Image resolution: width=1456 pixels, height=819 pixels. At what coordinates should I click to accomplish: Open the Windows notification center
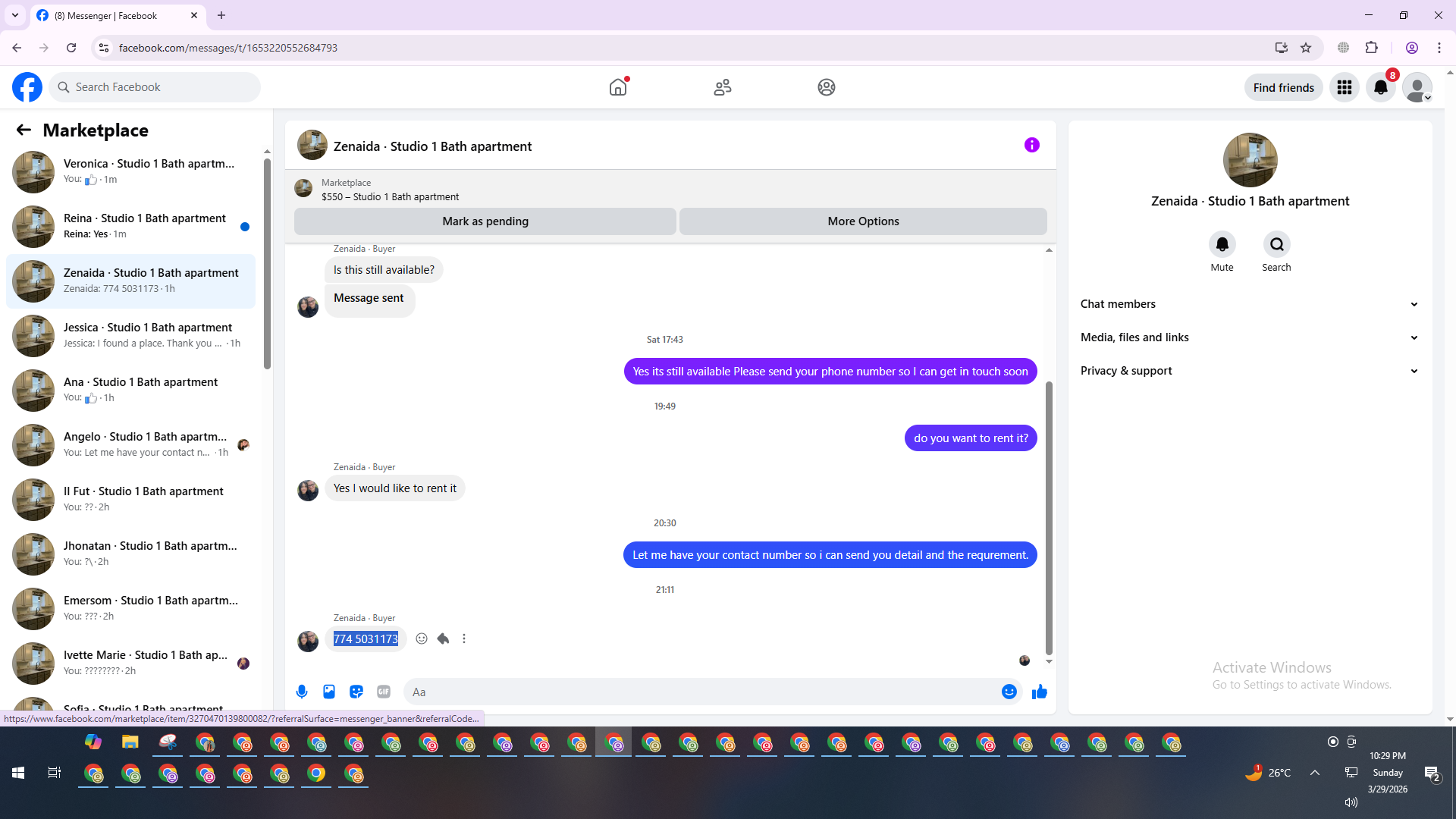pos(1432,773)
